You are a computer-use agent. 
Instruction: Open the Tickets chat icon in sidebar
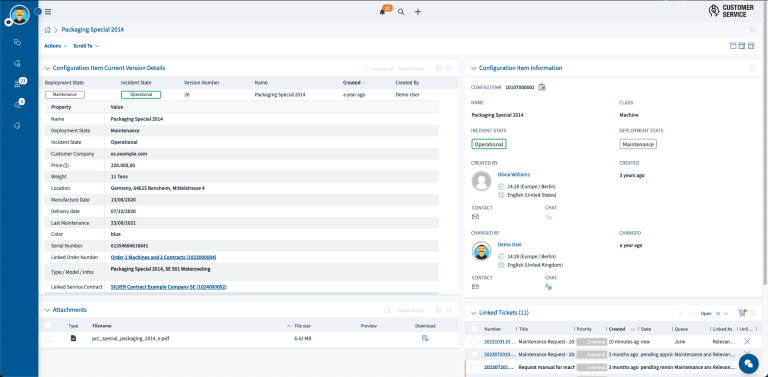[x=18, y=43]
